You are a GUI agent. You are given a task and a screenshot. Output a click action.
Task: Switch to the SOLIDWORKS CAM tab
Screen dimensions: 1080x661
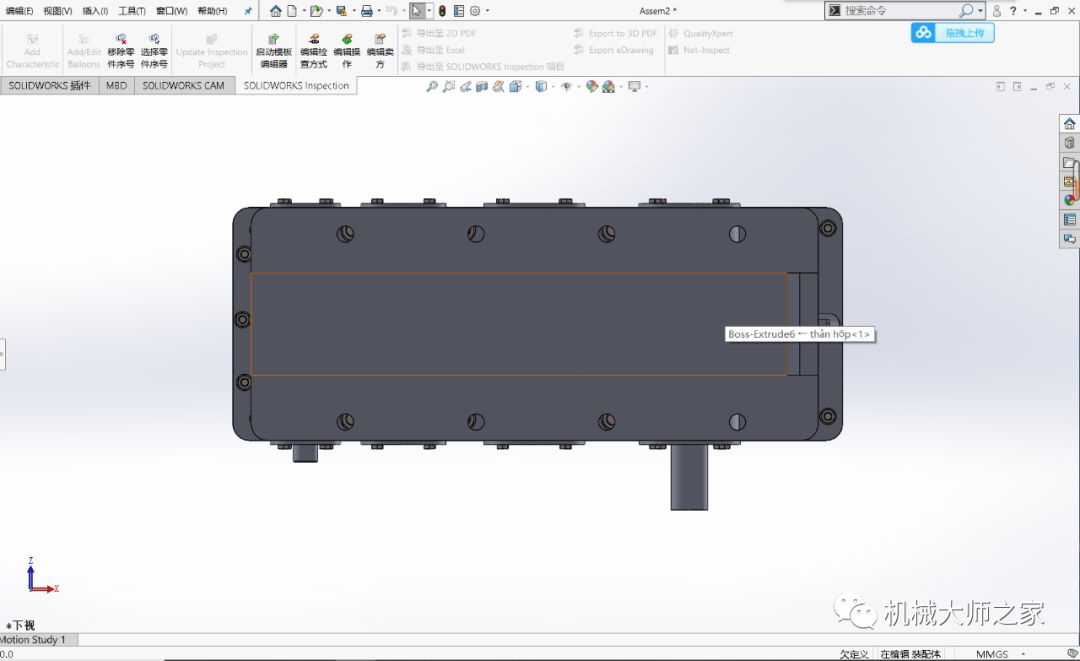pyautogui.click(x=183, y=86)
